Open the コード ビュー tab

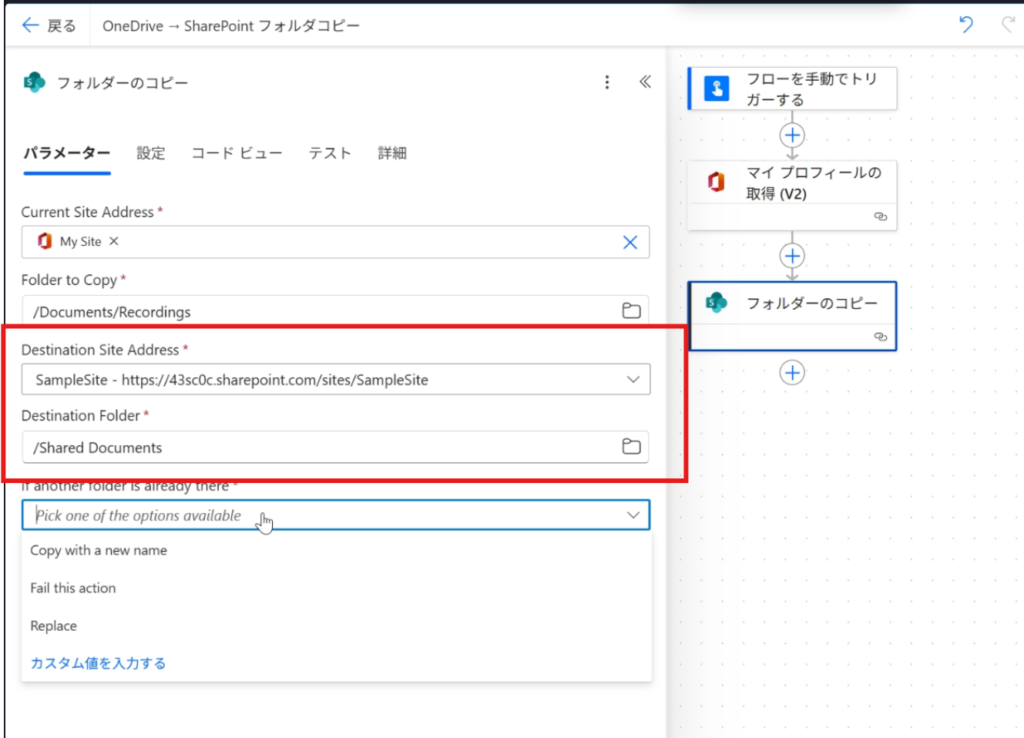[236, 153]
